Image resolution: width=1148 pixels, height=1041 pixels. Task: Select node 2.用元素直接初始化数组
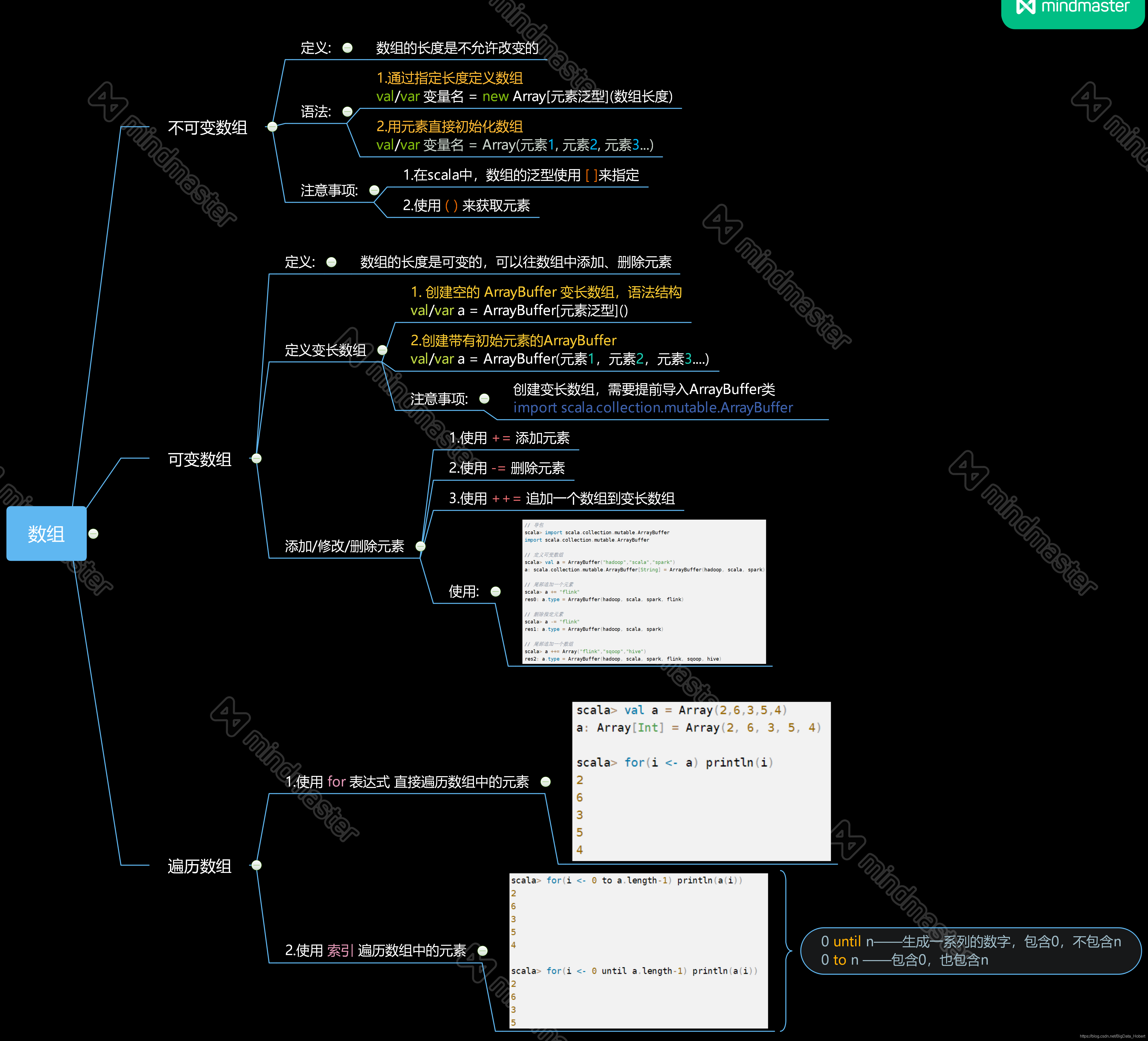tap(515, 136)
